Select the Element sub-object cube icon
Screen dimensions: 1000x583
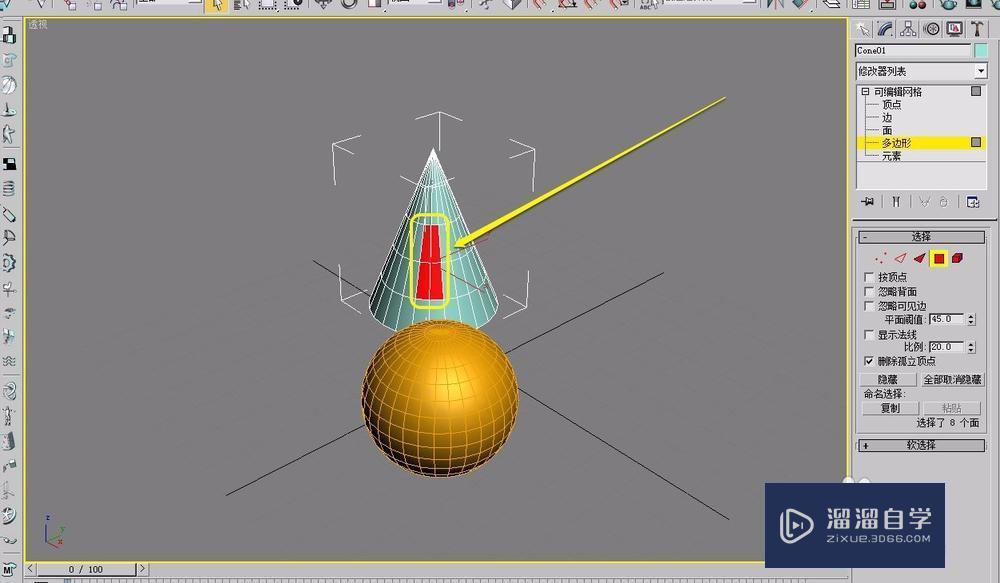tap(957, 258)
